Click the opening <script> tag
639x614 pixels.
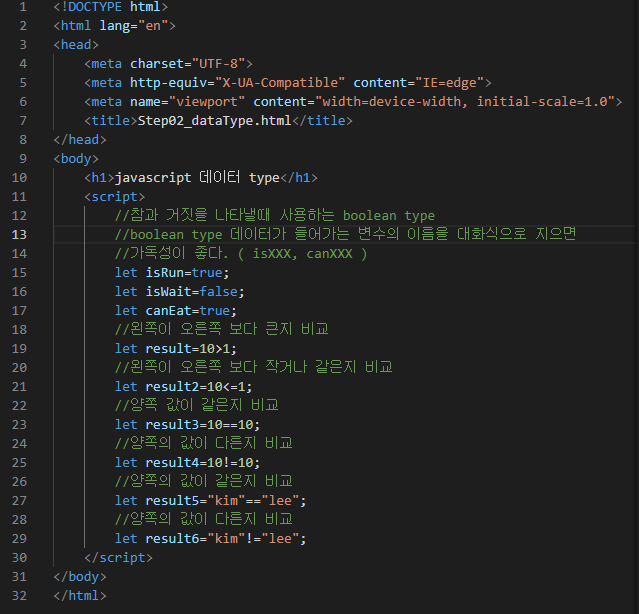[115, 197]
